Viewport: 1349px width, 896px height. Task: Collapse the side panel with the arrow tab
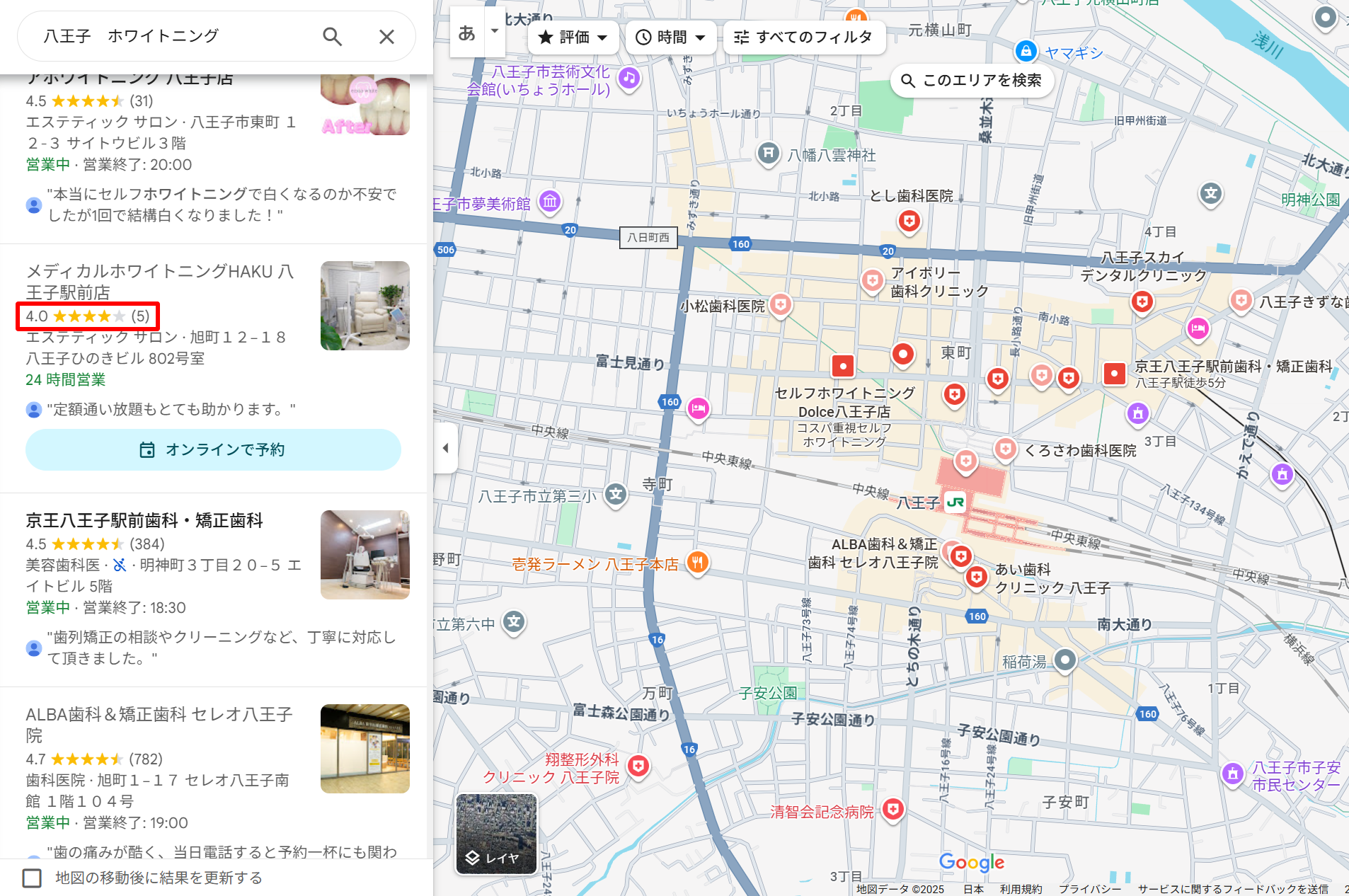(445, 448)
